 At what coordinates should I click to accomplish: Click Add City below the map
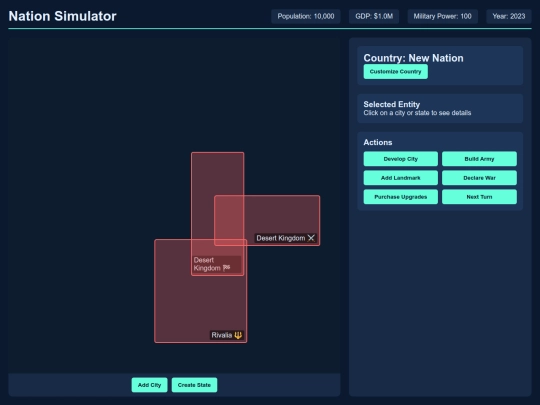149,385
